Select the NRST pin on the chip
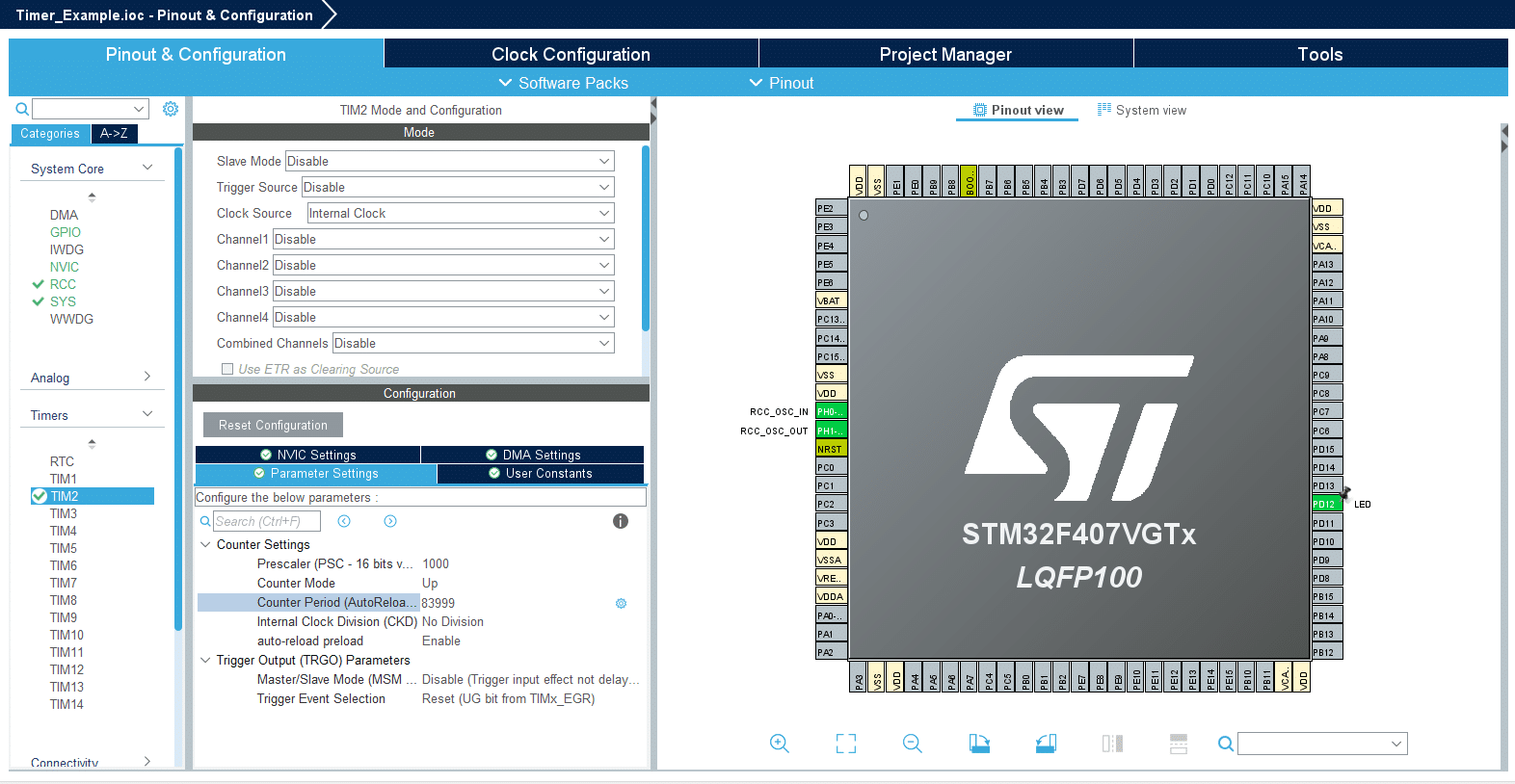This screenshot has height=784, width=1515. click(x=832, y=449)
